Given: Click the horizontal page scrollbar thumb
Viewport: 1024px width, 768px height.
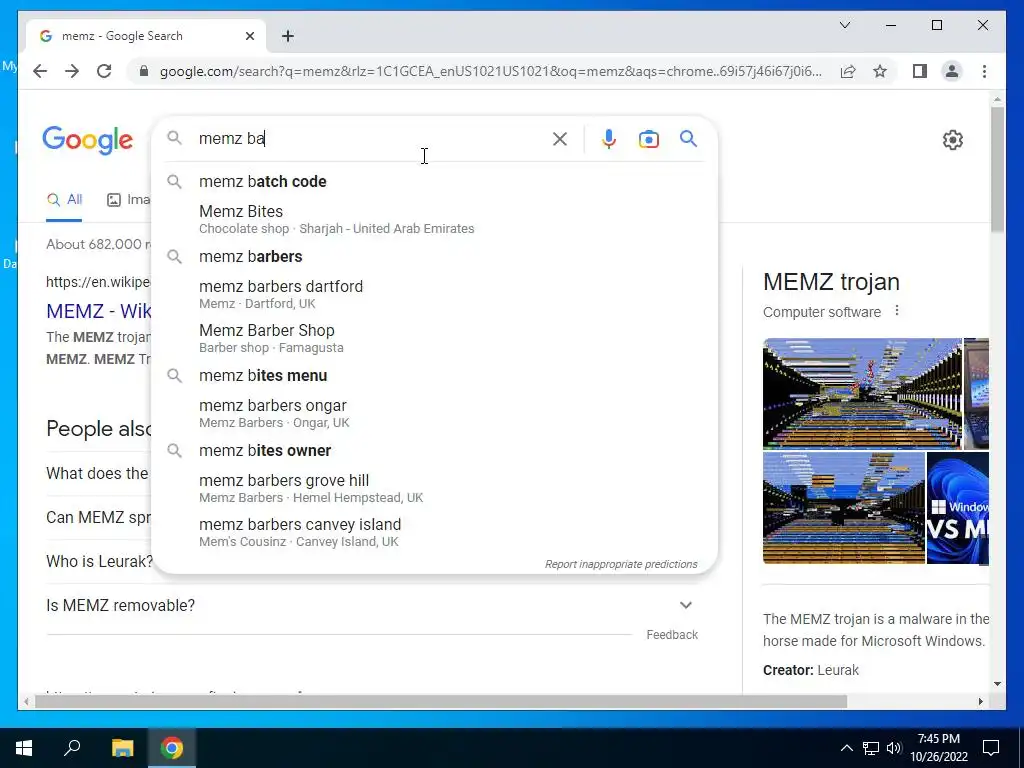Looking at the screenshot, I should 441,701.
